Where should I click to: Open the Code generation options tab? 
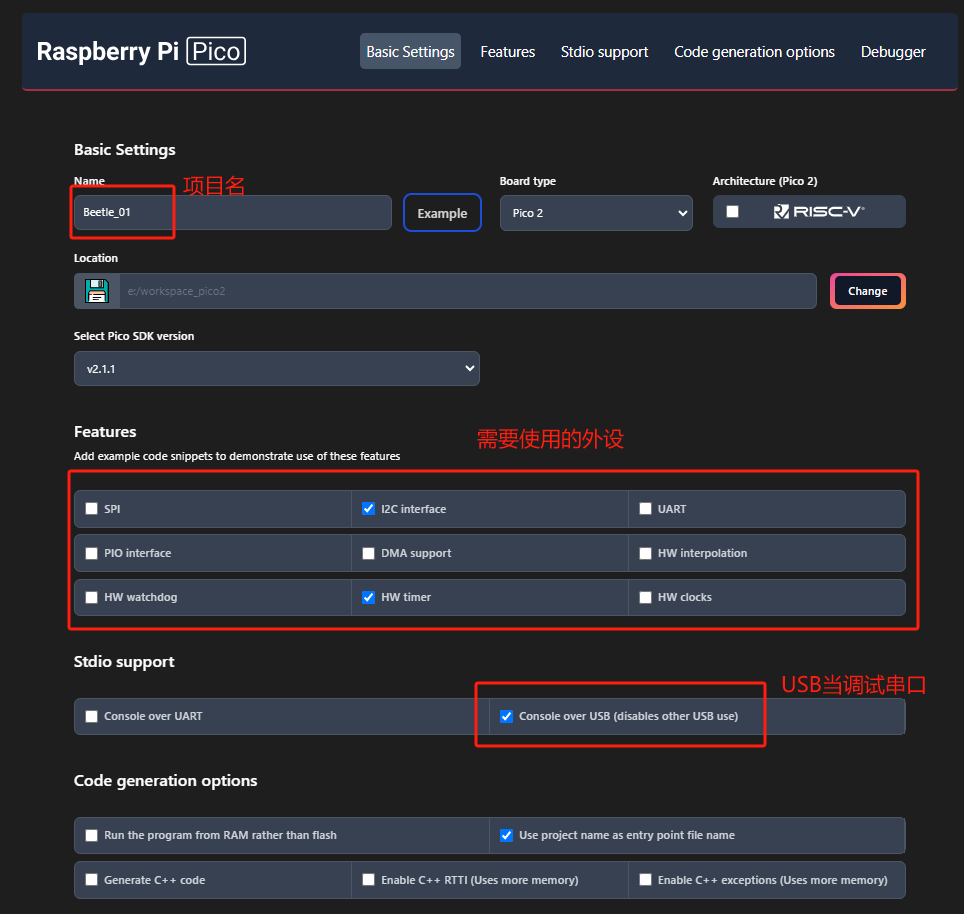tap(754, 52)
